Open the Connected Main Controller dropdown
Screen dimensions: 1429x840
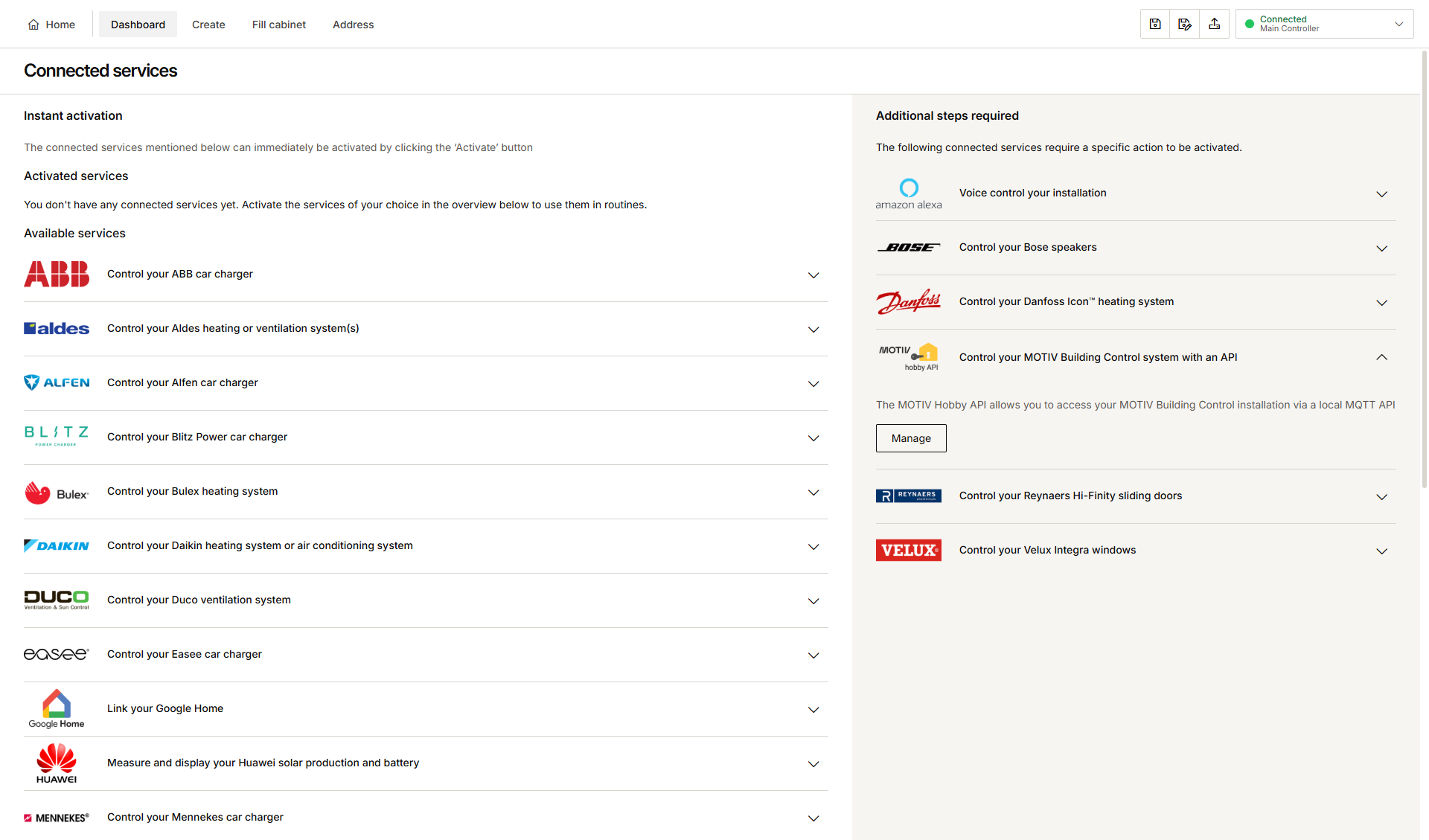tap(1325, 24)
